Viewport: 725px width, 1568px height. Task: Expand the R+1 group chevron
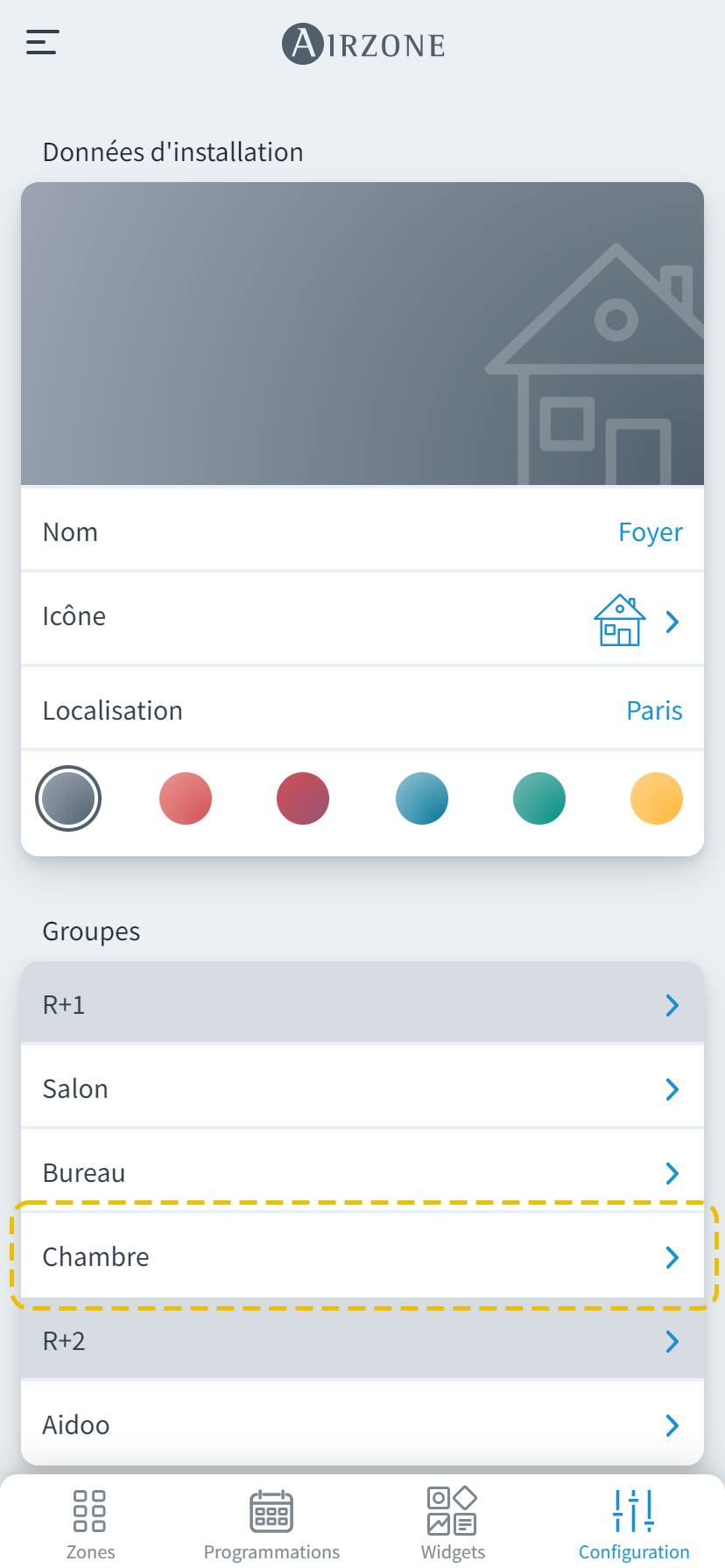(672, 1005)
